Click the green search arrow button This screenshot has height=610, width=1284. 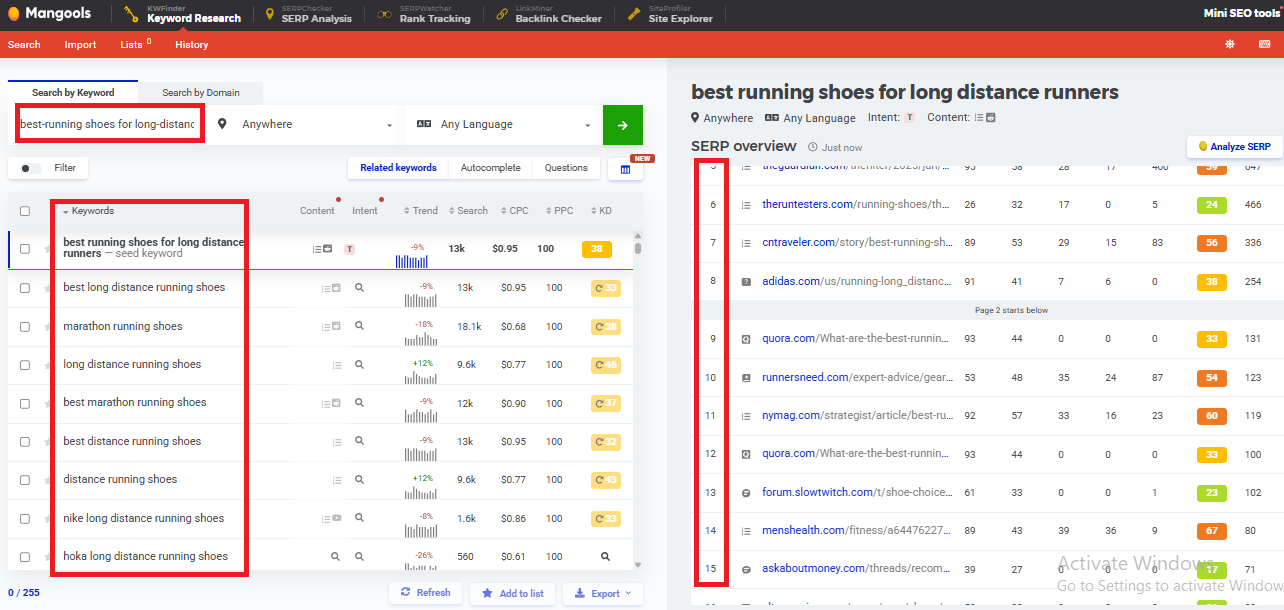click(x=623, y=125)
